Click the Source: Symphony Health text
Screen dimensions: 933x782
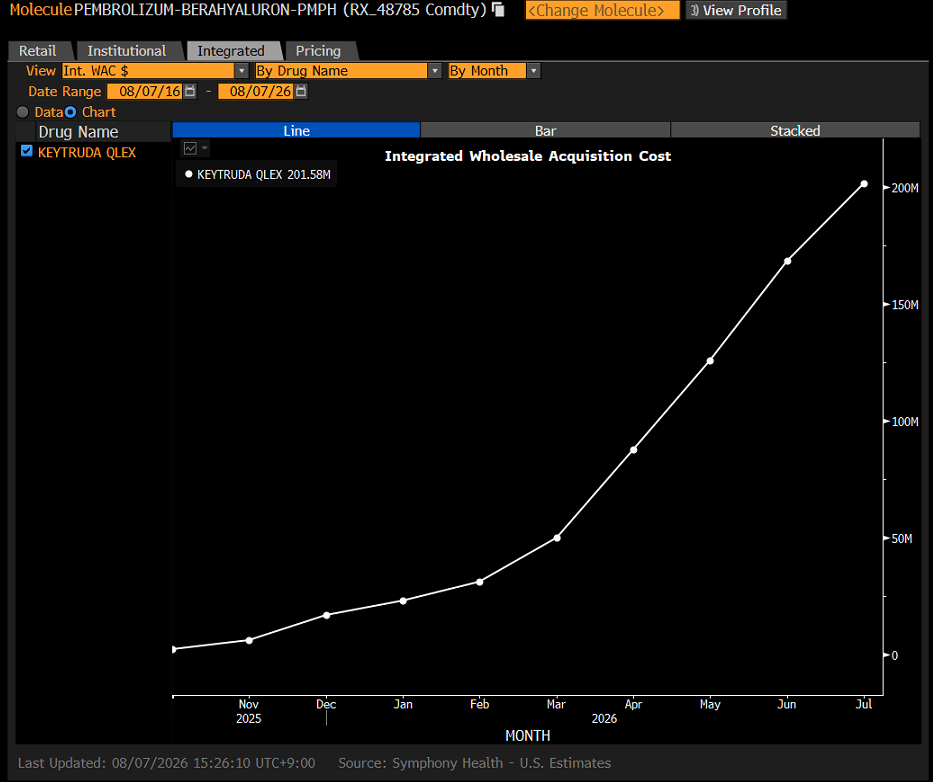pos(474,763)
